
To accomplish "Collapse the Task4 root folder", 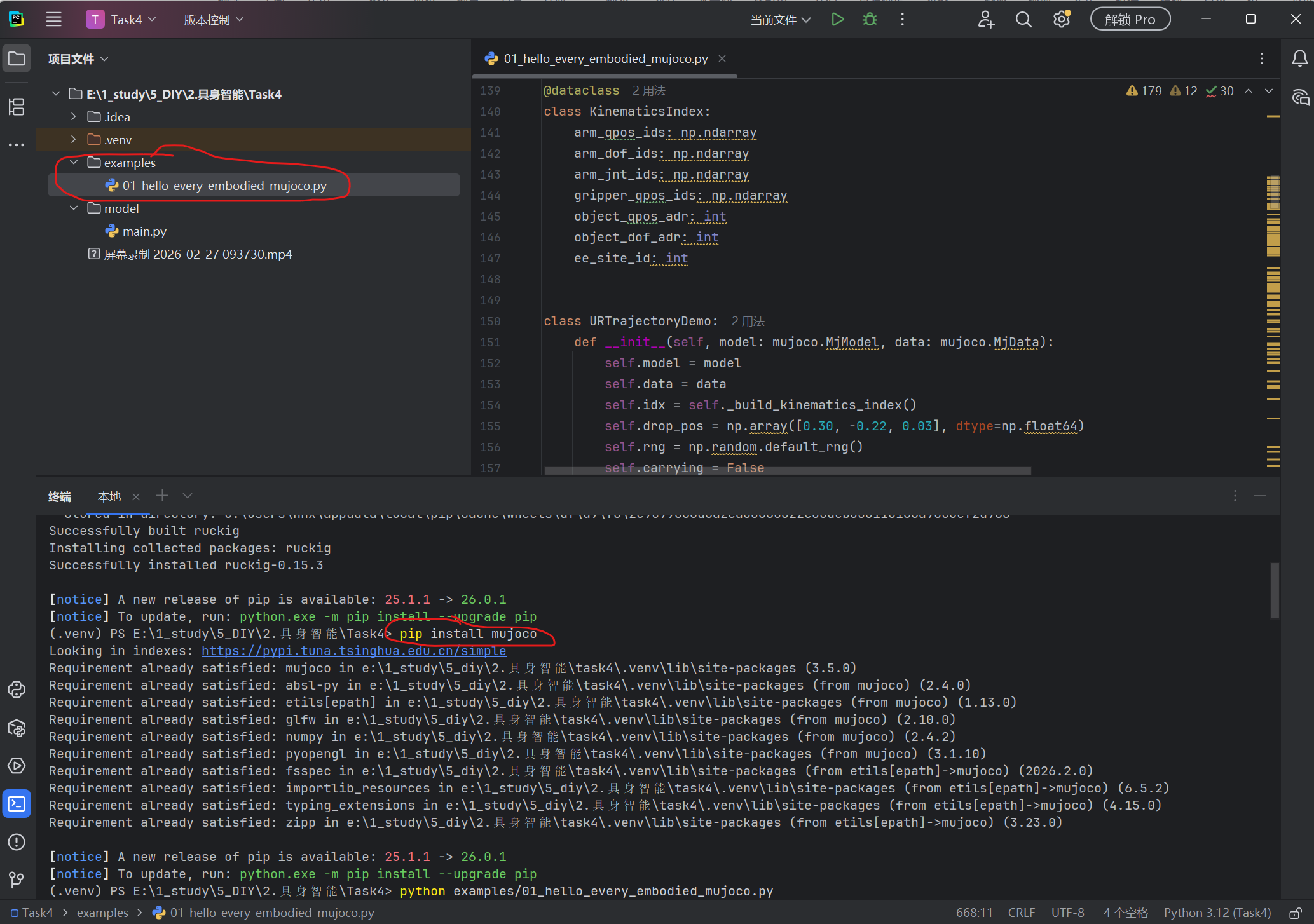I will [x=56, y=94].
